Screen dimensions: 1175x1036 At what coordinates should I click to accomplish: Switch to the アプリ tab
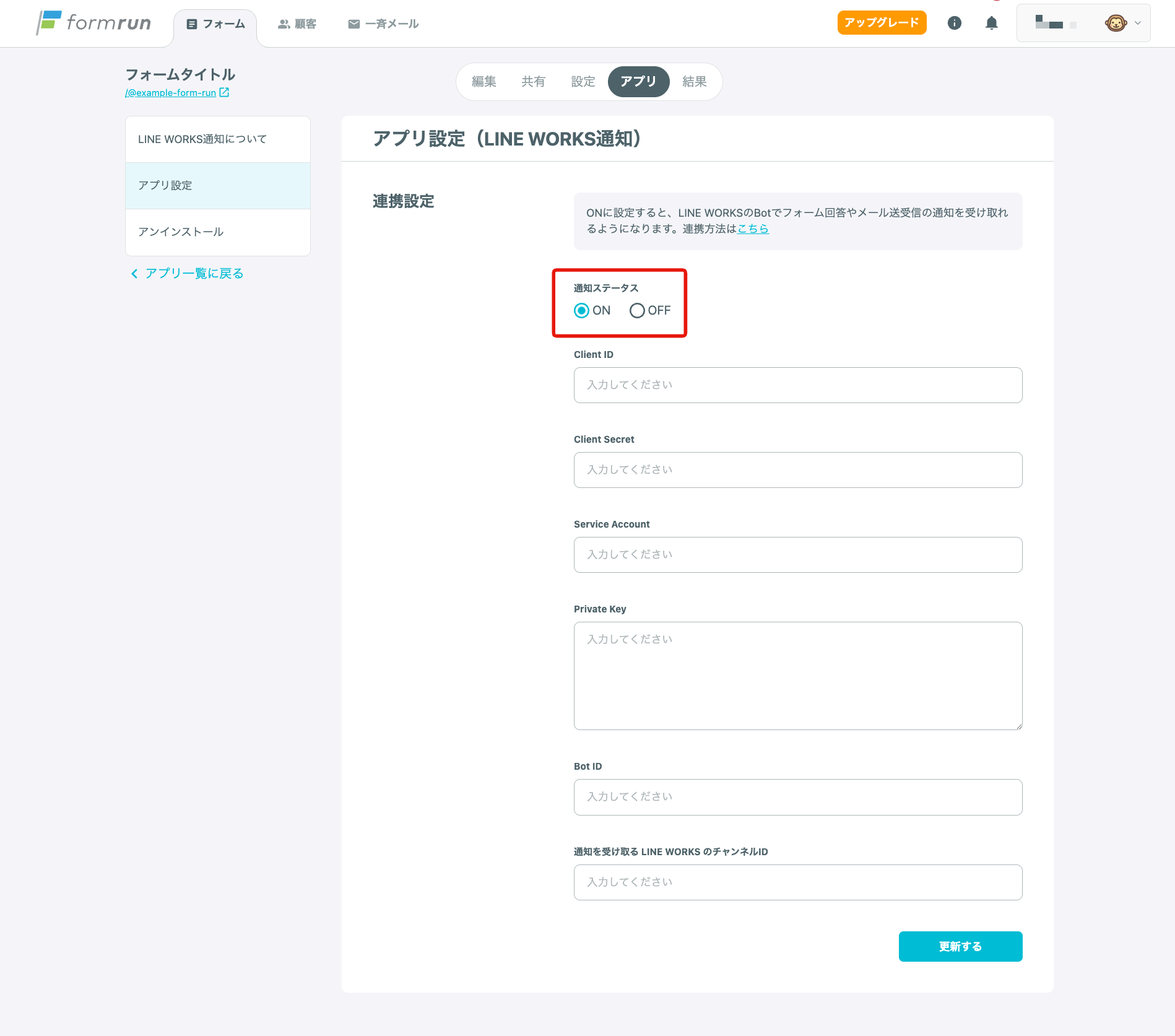click(638, 82)
